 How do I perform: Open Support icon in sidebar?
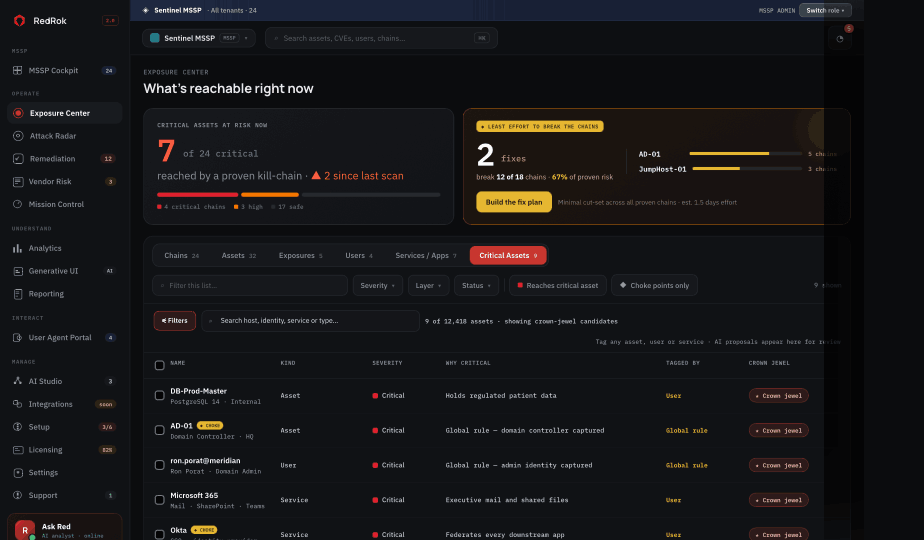[18, 495]
